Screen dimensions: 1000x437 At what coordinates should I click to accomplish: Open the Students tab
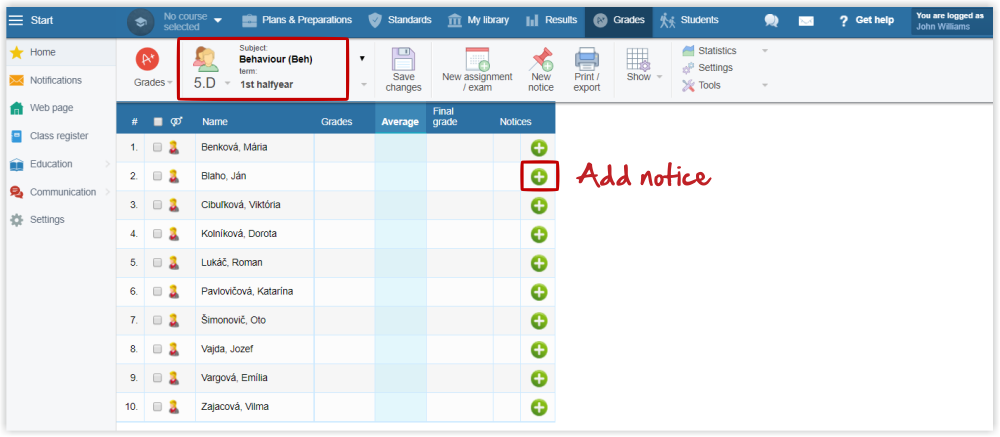click(689, 20)
